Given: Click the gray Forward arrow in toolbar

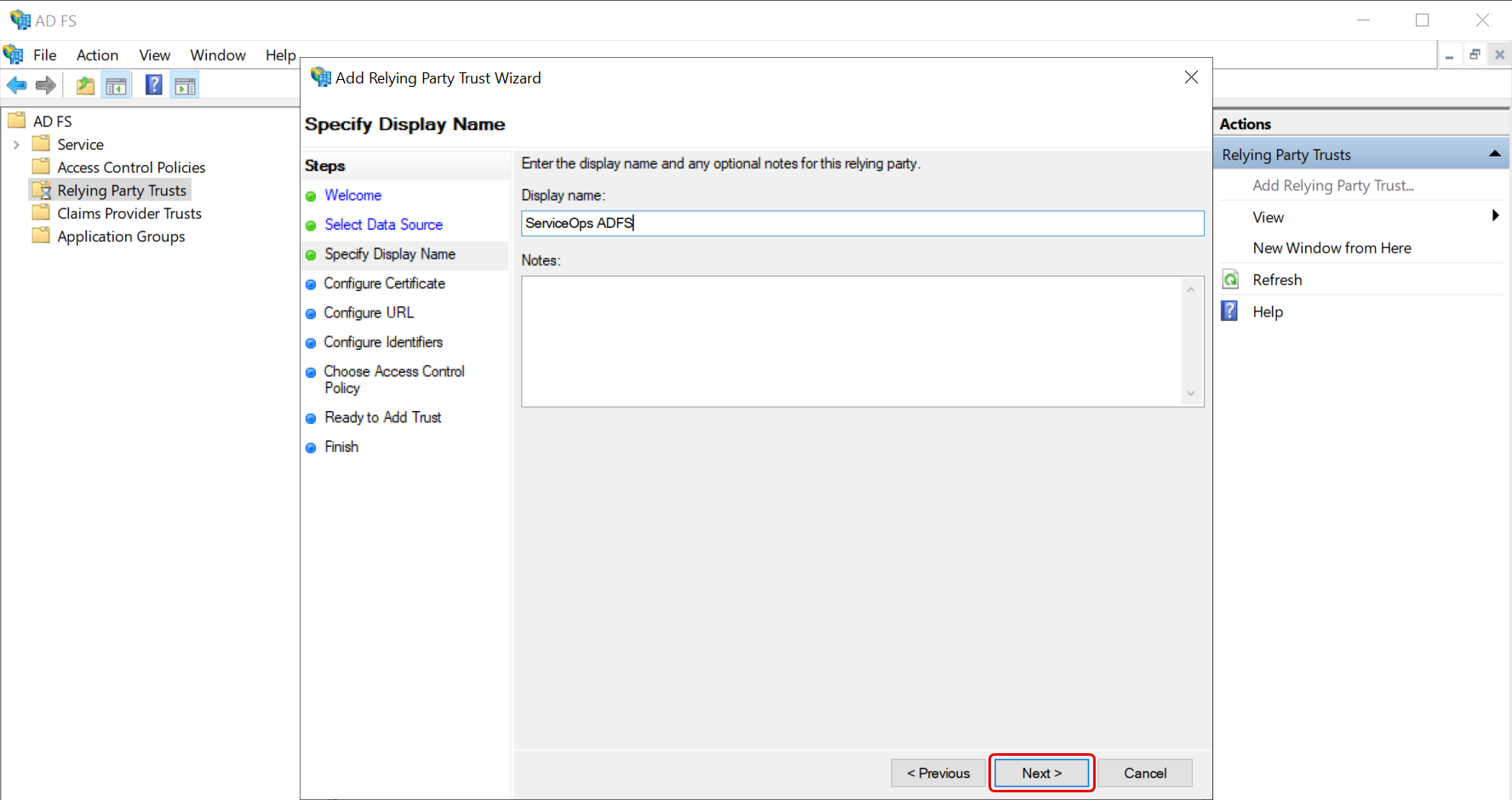Looking at the screenshot, I should 46,85.
